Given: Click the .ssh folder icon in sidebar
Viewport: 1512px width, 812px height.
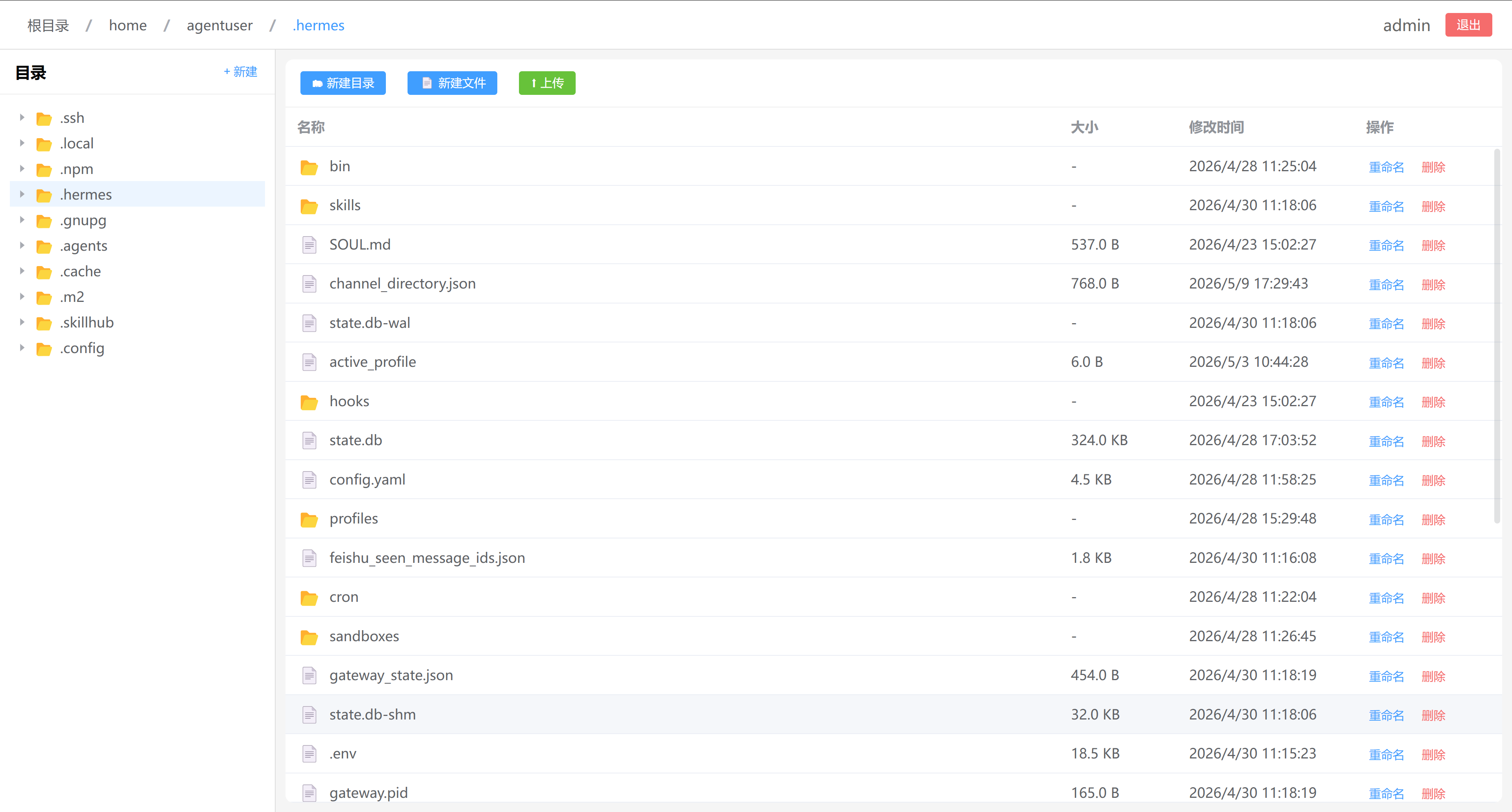Looking at the screenshot, I should [44, 118].
